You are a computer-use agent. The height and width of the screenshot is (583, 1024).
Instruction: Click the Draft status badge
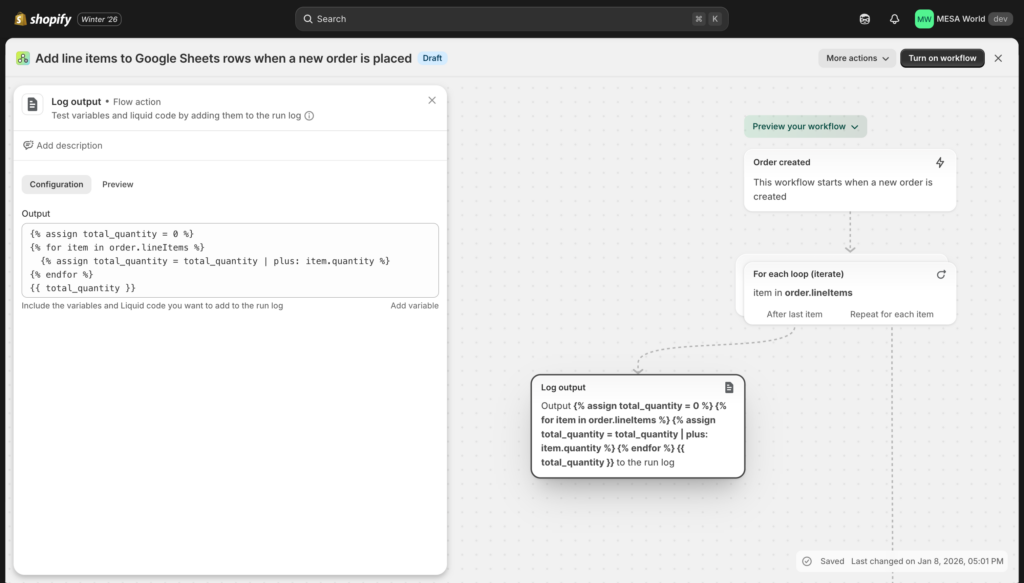[x=432, y=58]
